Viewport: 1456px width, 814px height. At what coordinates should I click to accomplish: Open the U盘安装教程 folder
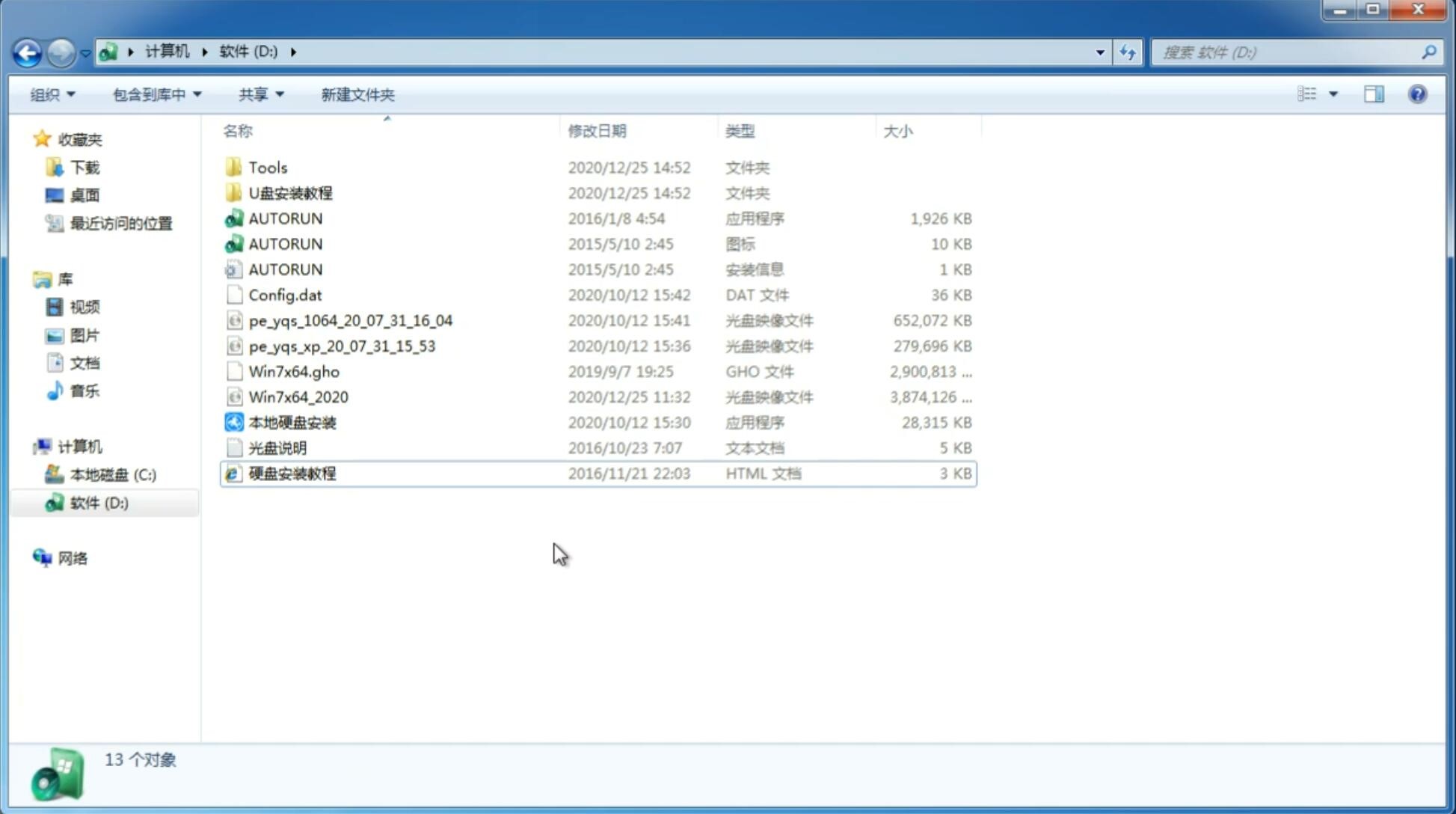[291, 192]
